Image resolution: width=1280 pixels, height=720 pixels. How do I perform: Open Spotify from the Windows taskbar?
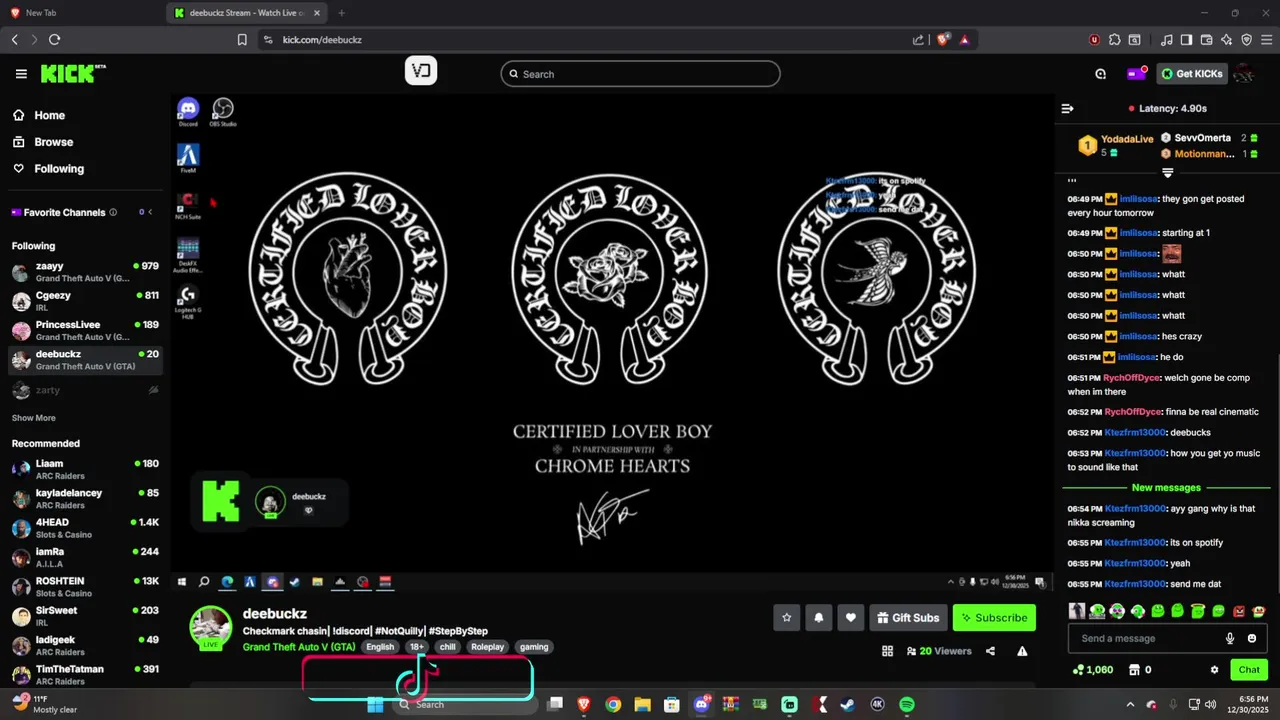(x=907, y=704)
